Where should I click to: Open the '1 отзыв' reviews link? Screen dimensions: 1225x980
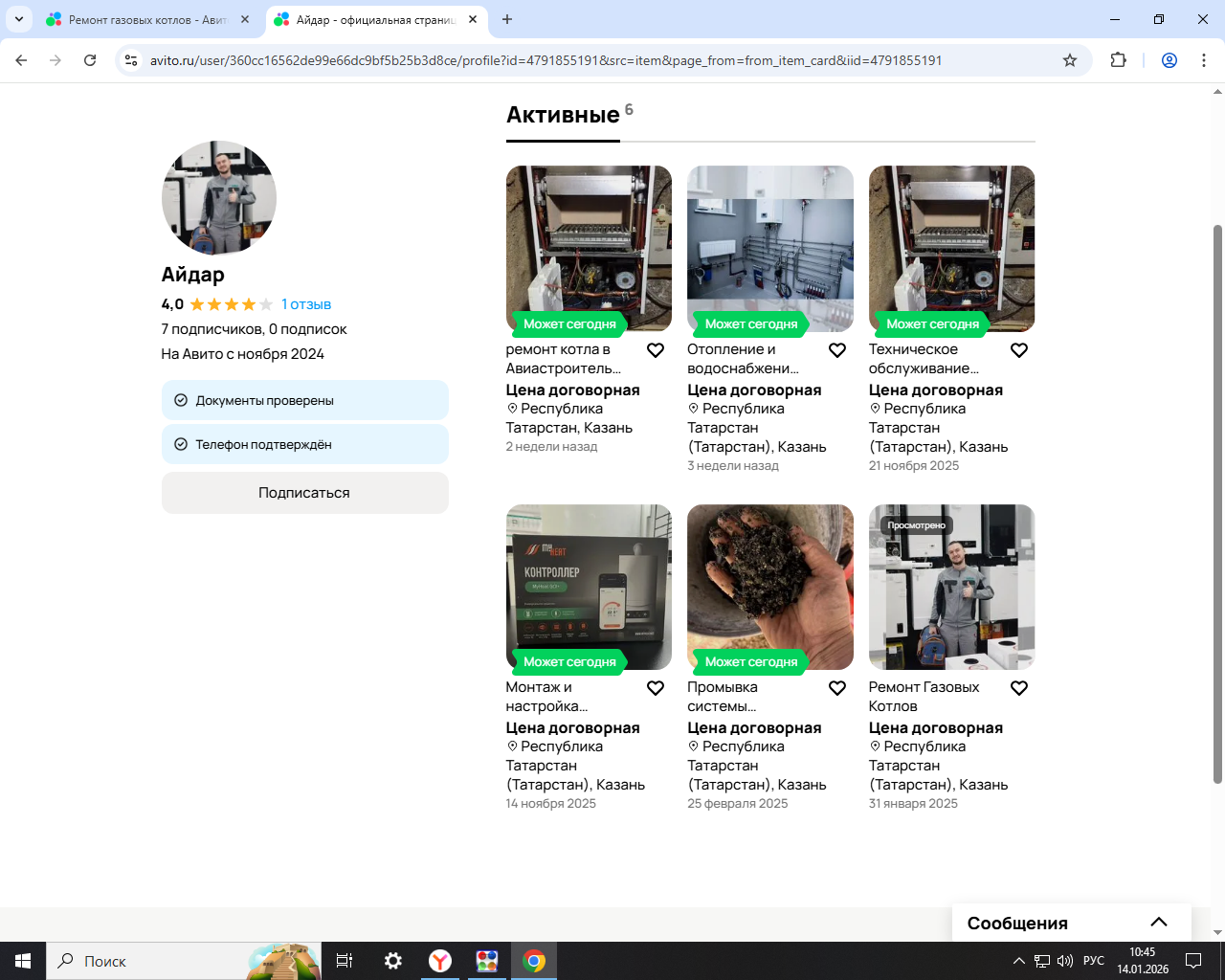pyautogui.click(x=306, y=304)
